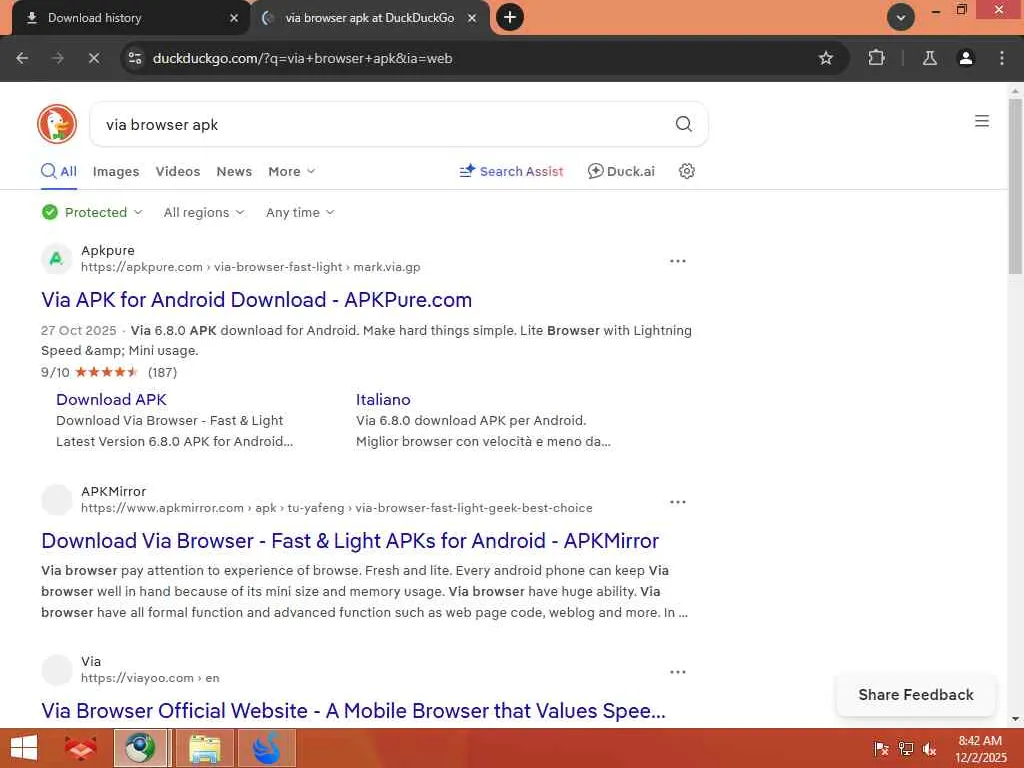
Task: Open Via APK for Android Download - APKPure.com
Action: click(256, 300)
